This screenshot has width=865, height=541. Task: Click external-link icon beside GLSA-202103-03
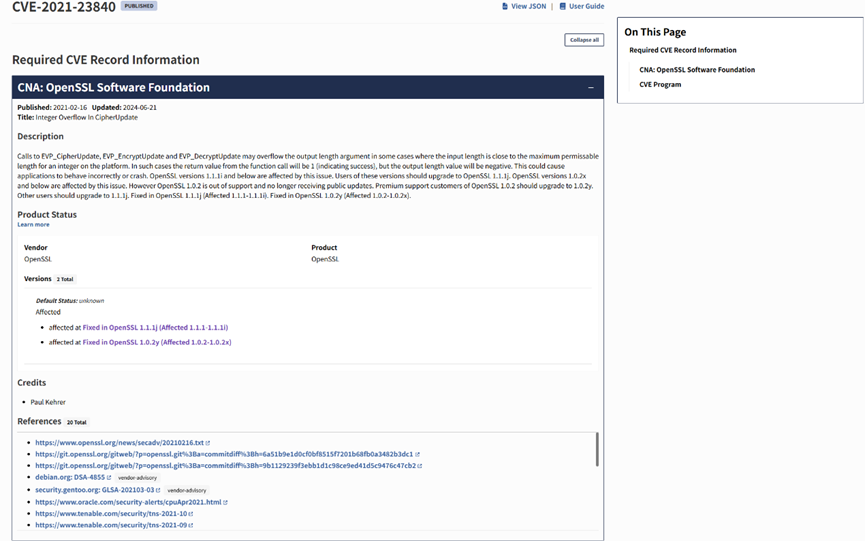tap(158, 490)
